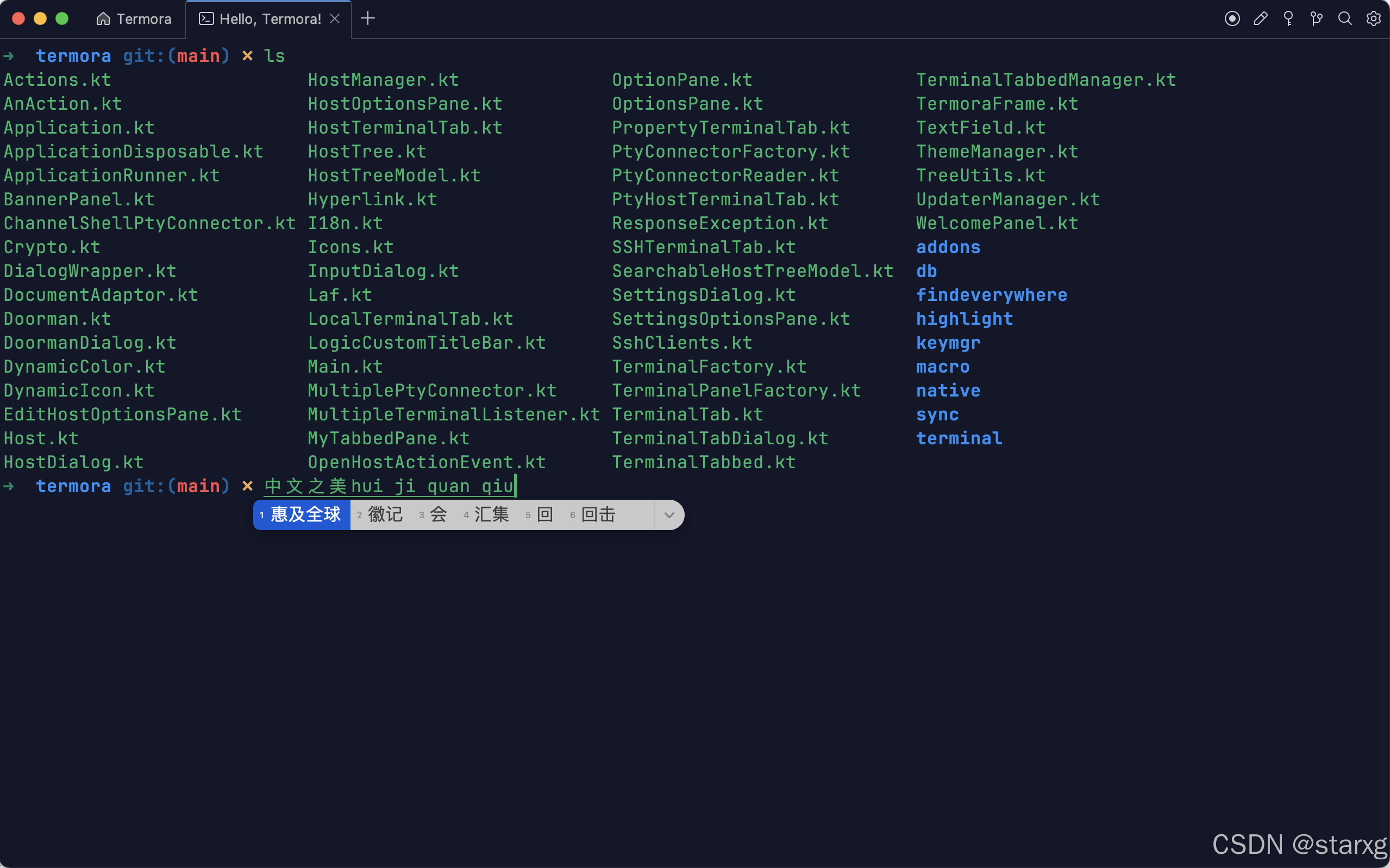The width and height of the screenshot is (1390, 868).
Task: Click the highlight directory name
Action: 965,319
